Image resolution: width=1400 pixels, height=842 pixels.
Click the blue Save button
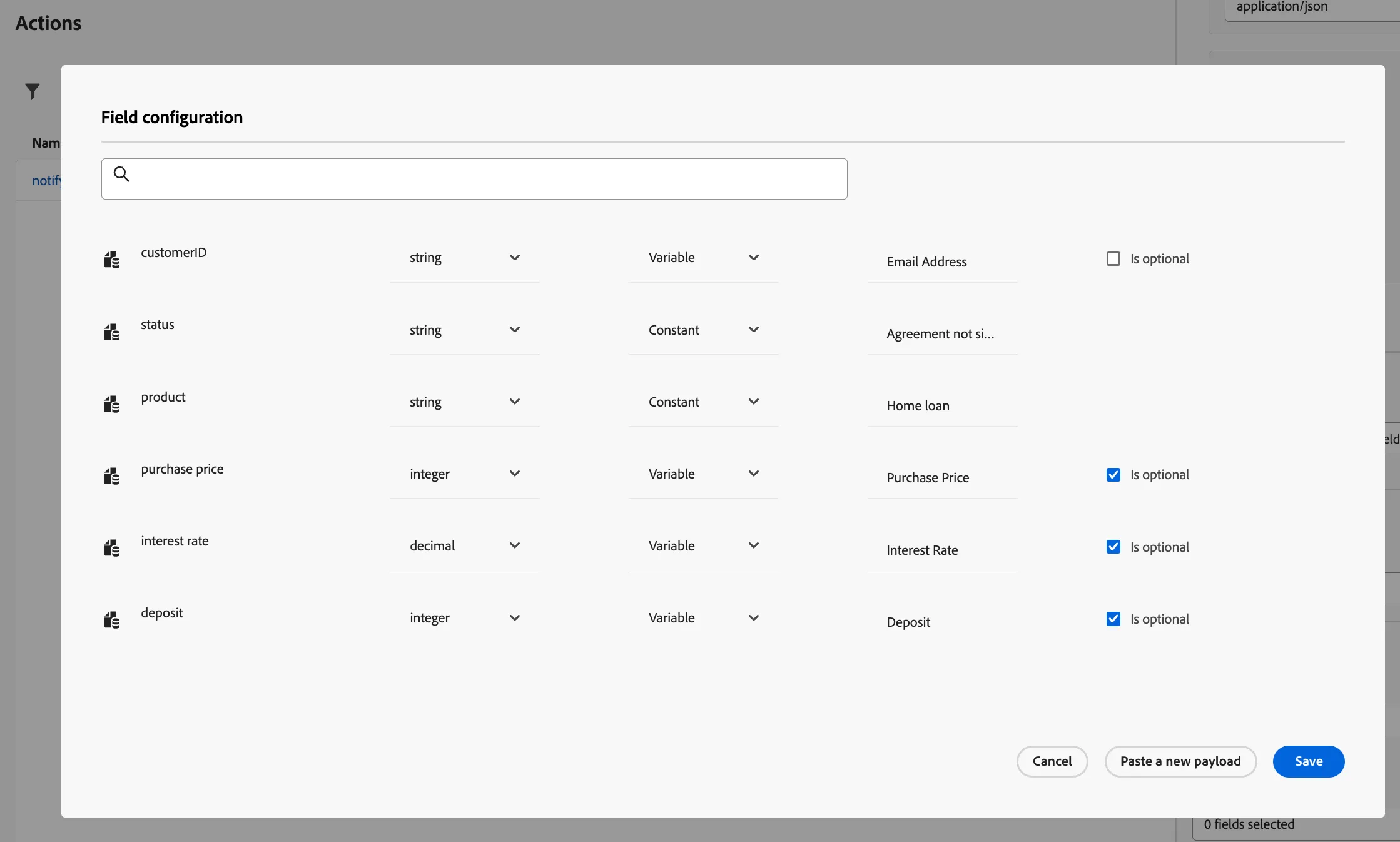1309,761
